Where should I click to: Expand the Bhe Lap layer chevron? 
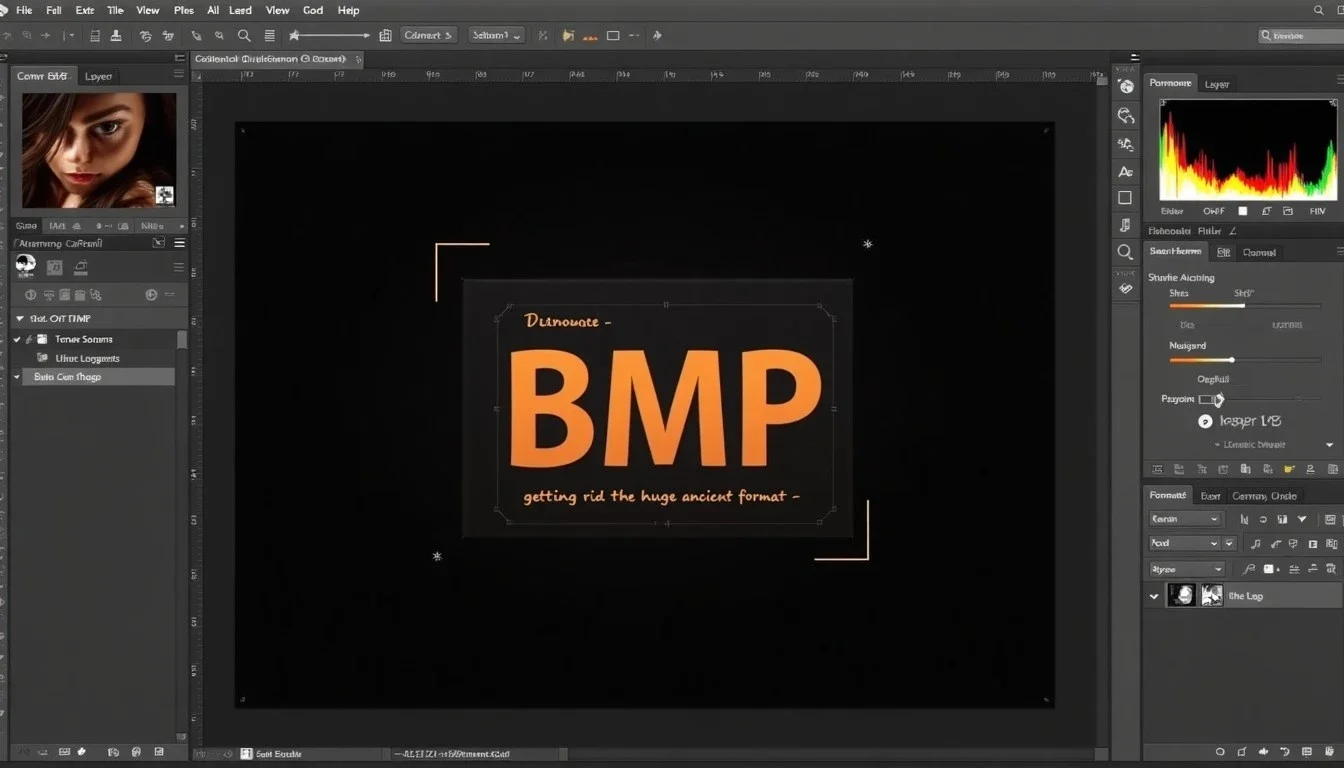[x=1154, y=596]
